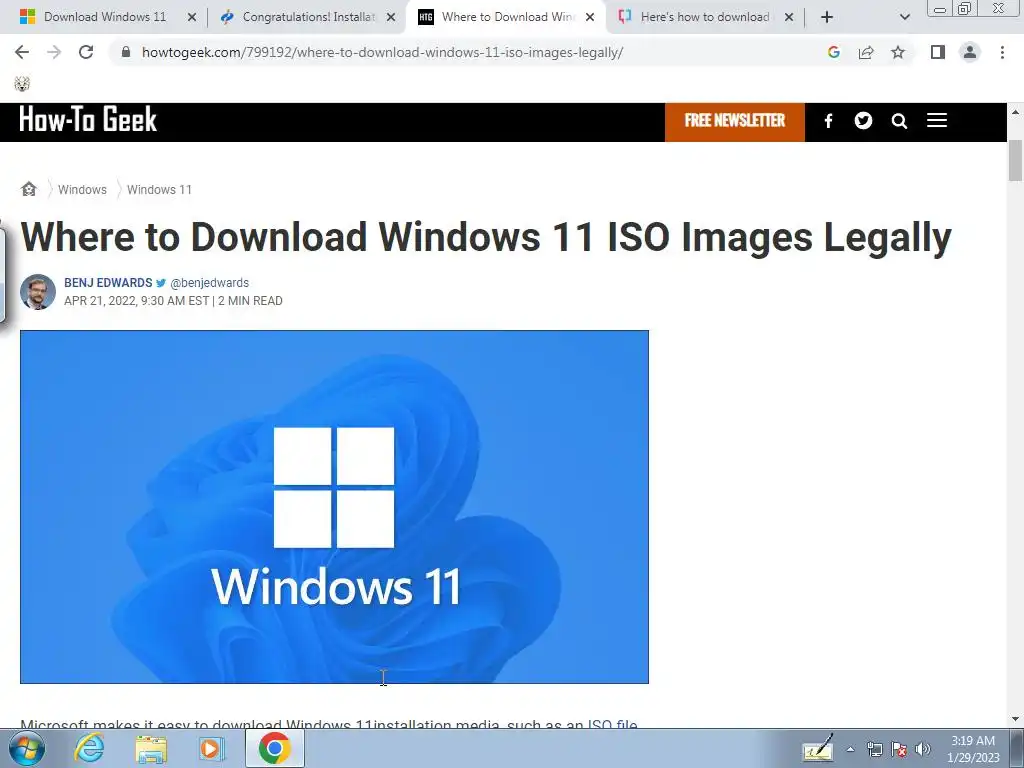This screenshot has width=1024, height=768.
Task: Click the network tray icon
Action: pyautogui.click(x=874, y=749)
